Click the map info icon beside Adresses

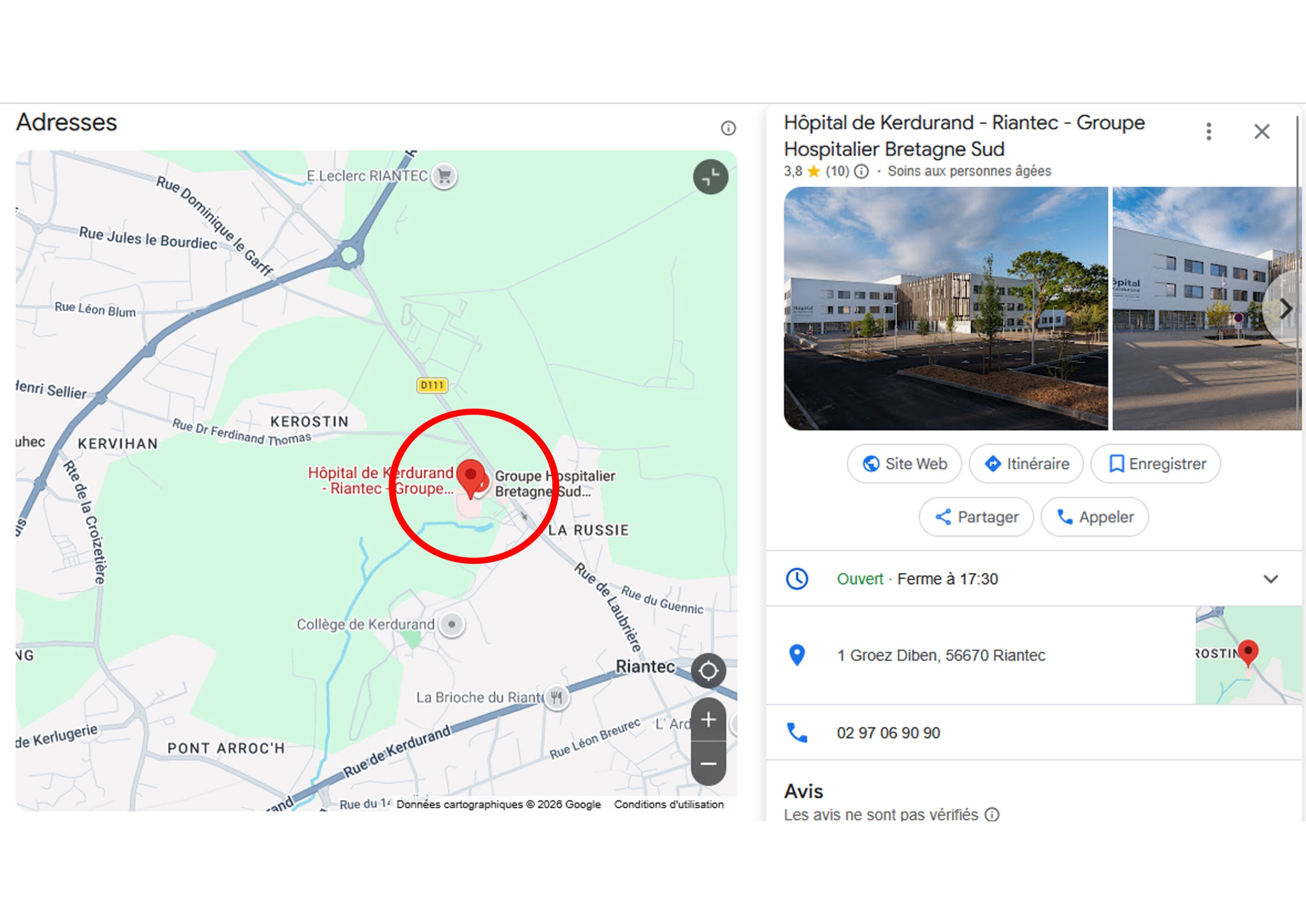point(728,128)
